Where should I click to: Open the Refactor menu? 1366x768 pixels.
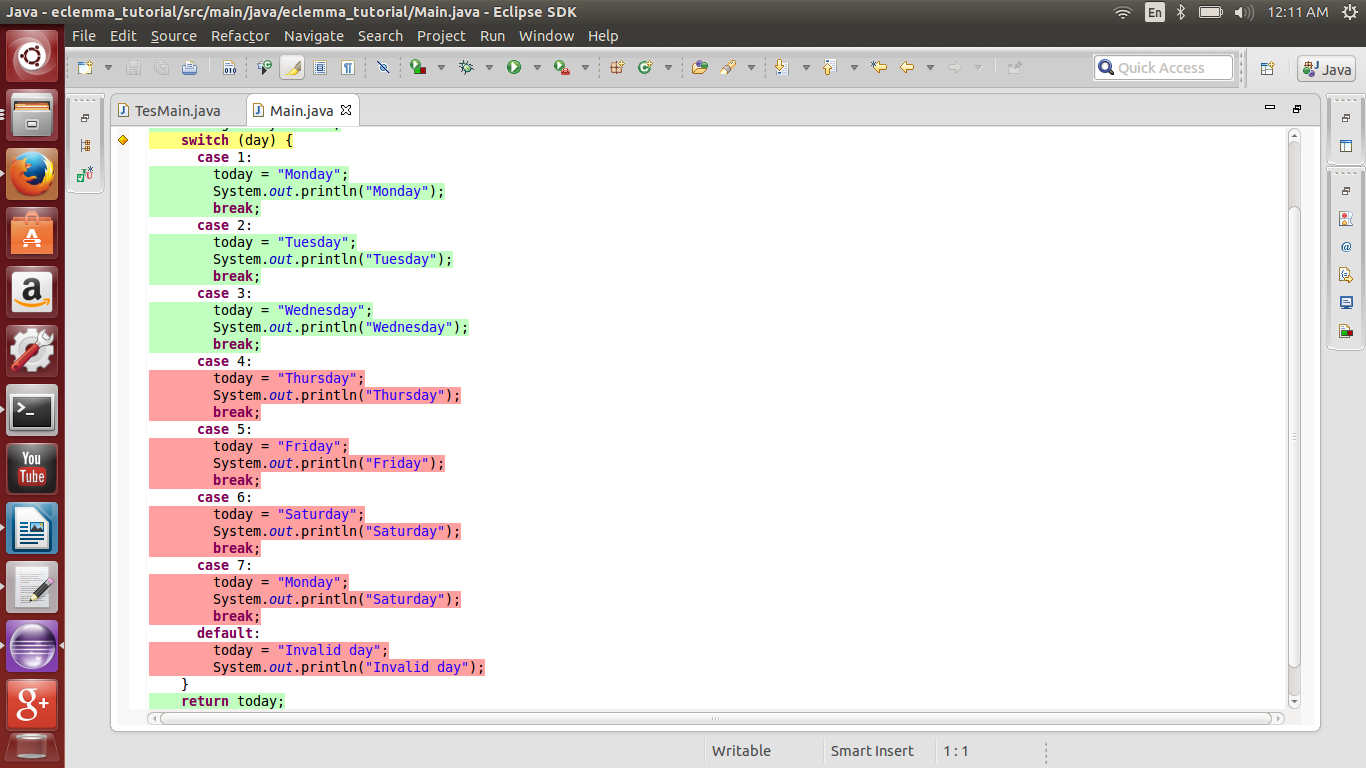pyautogui.click(x=240, y=36)
